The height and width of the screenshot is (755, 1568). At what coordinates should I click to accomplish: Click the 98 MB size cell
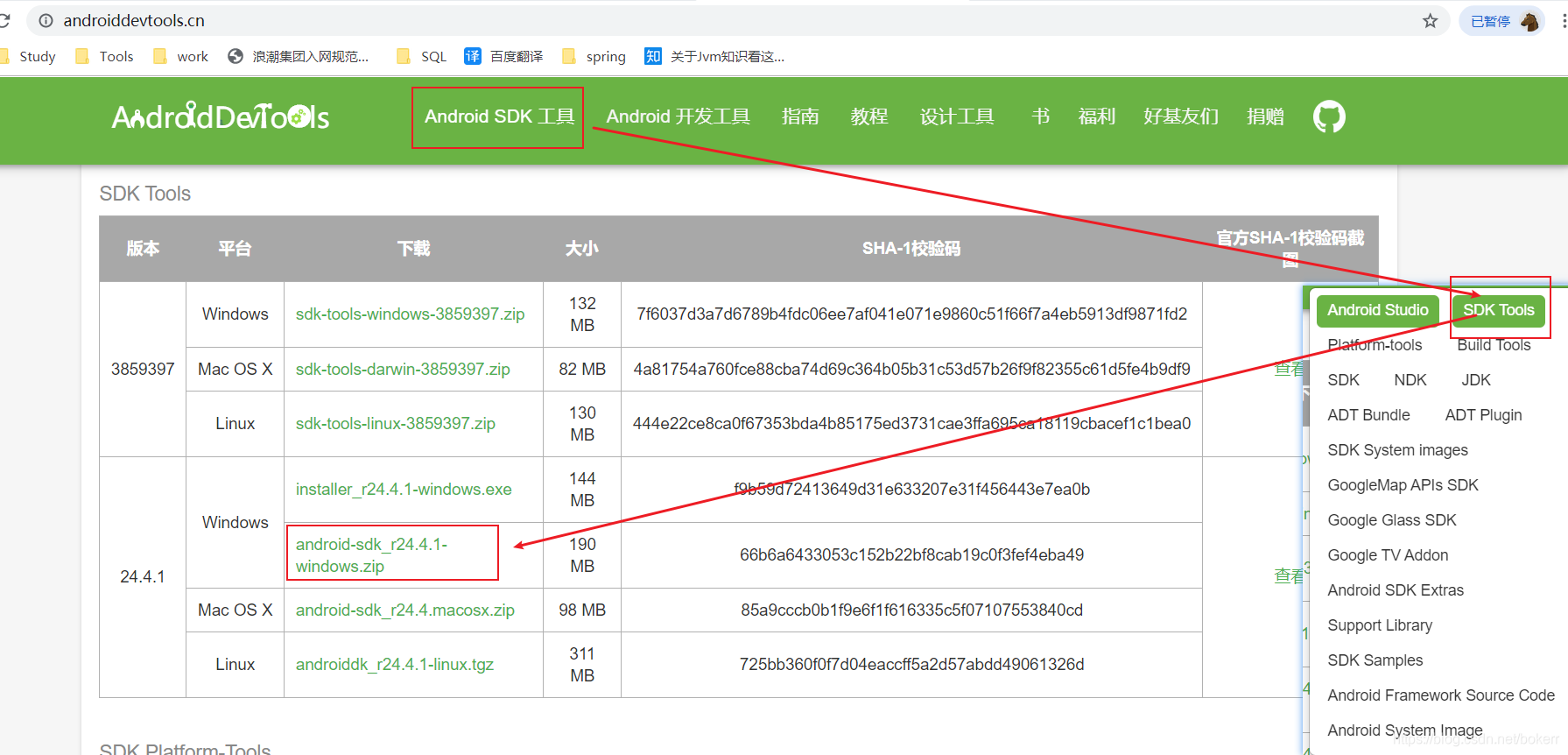[x=582, y=610]
